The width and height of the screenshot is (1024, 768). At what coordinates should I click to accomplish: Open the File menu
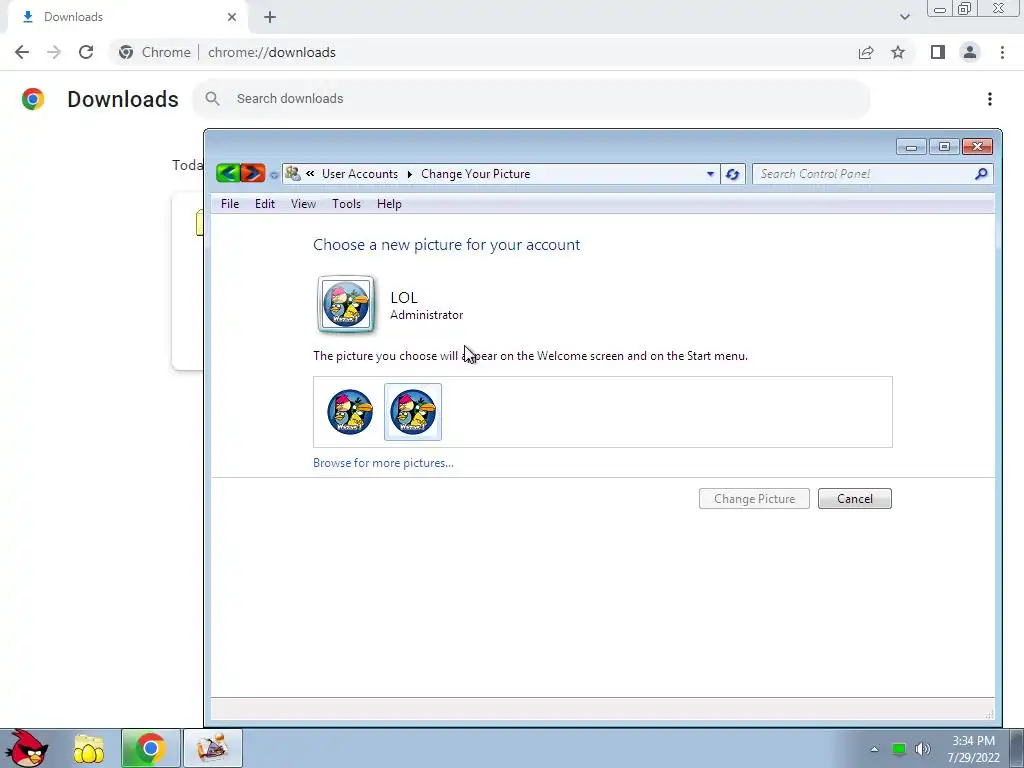coord(230,204)
